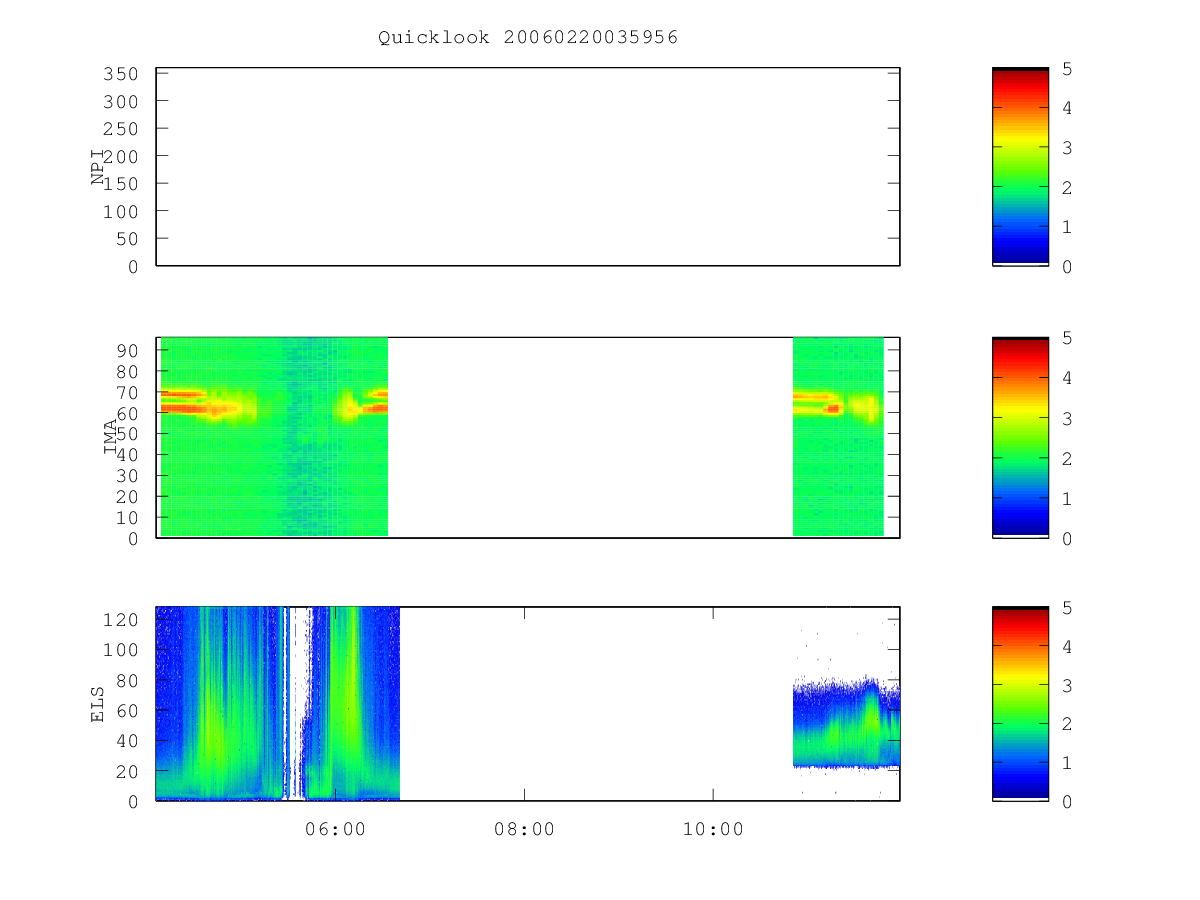Click the NPI panel color scale bar
The height and width of the screenshot is (900, 1200).
point(1020,167)
